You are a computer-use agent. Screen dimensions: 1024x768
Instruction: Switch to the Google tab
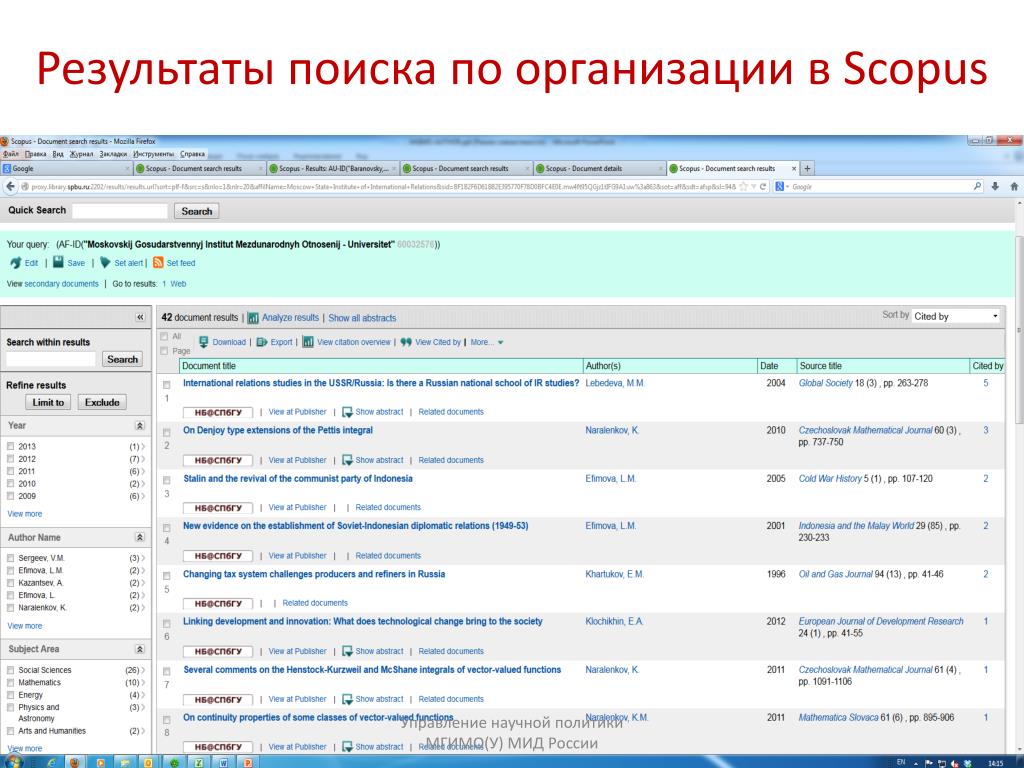pyautogui.click(x=67, y=168)
